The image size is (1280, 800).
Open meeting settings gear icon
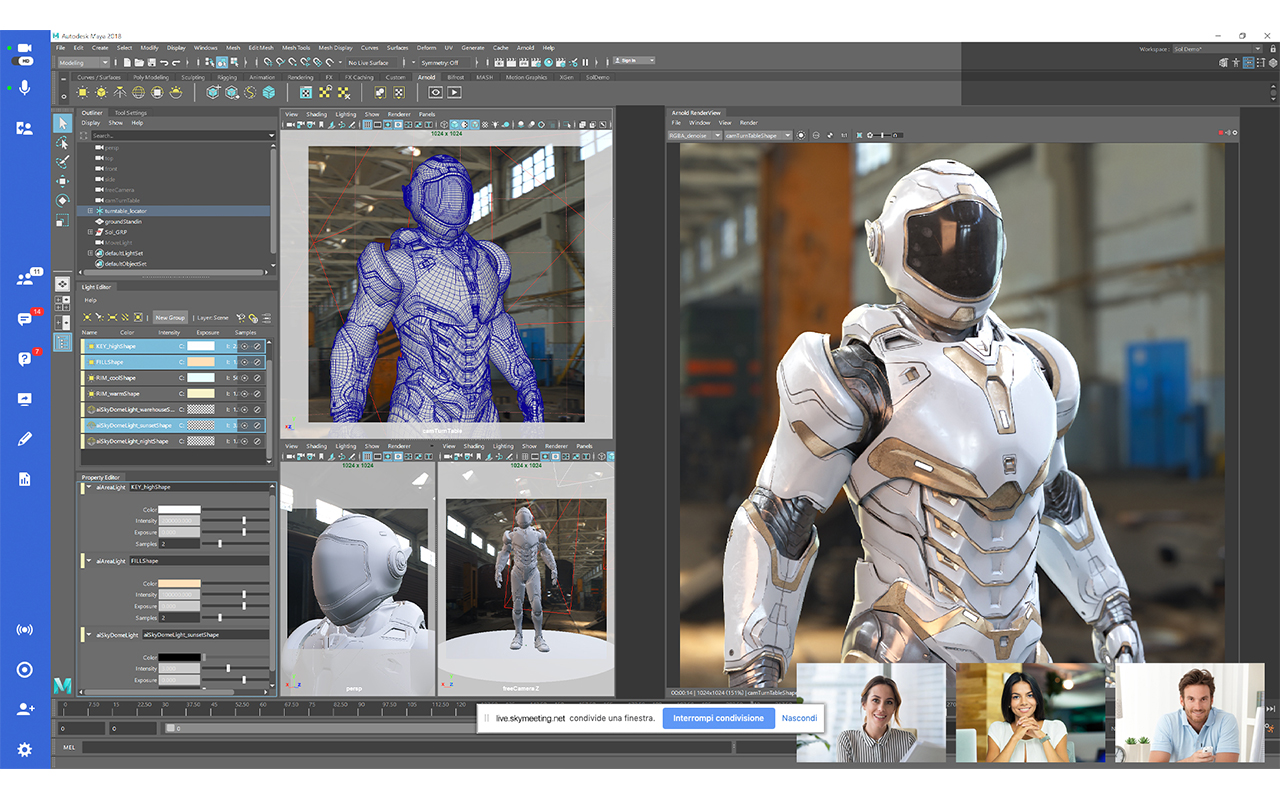click(x=25, y=749)
